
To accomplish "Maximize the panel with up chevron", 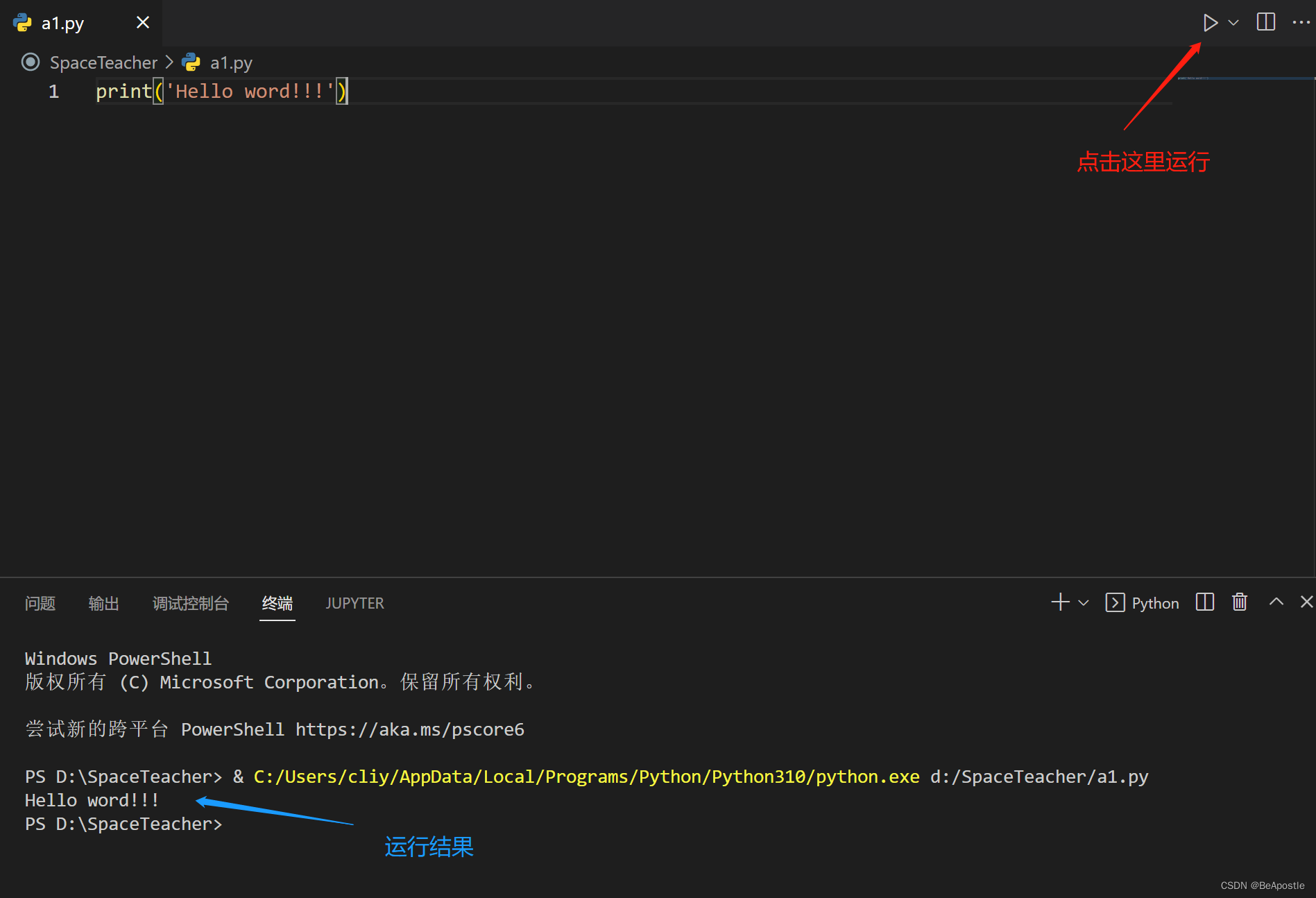I will click(1276, 602).
